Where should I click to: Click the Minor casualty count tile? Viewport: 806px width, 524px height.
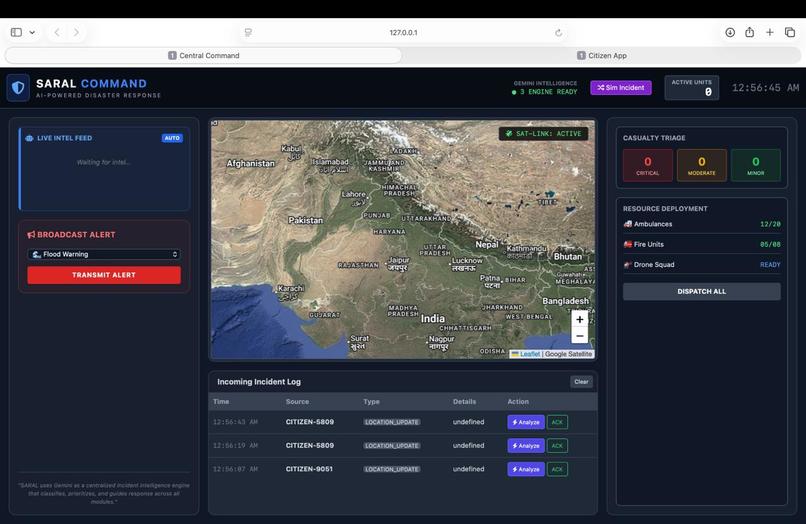coord(756,166)
